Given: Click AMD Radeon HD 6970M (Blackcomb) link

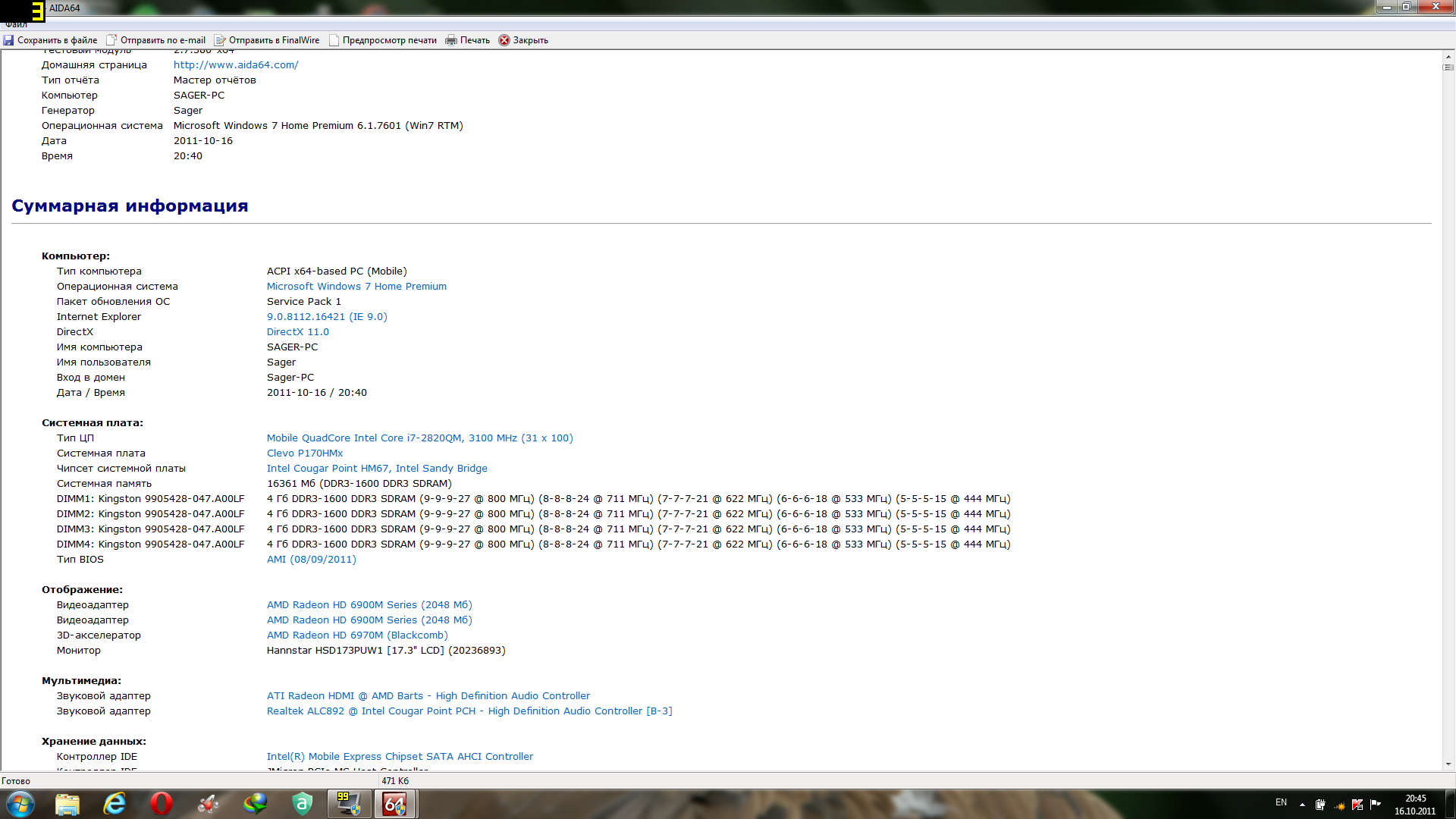Looking at the screenshot, I should pyautogui.click(x=357, y=635).
